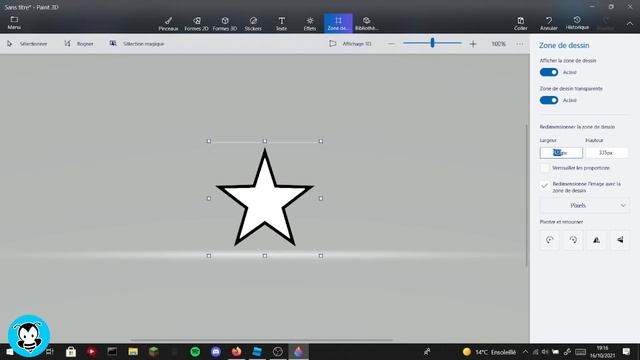Open the Stickers tool
This screenshot has width=640, height=360.
tap(253, 24)
